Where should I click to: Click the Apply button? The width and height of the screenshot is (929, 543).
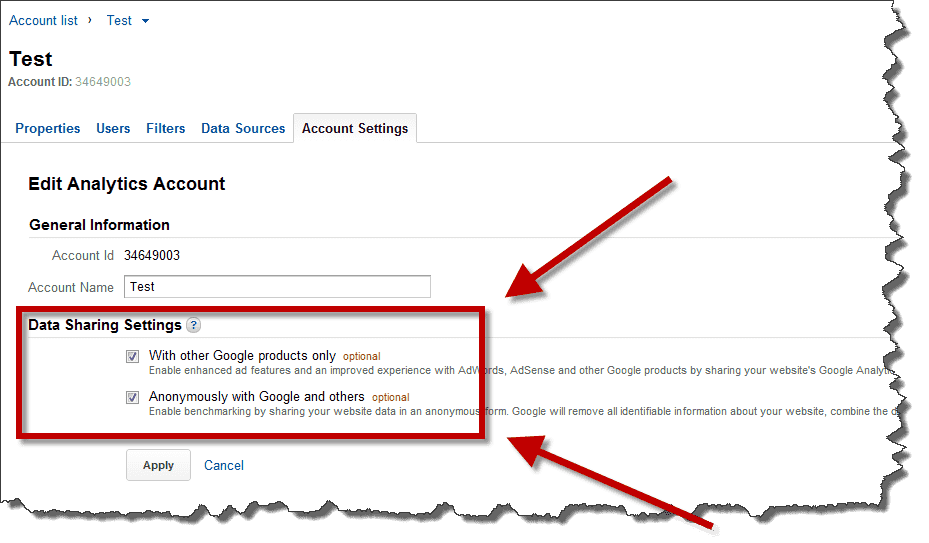click(x=158, y=465)
